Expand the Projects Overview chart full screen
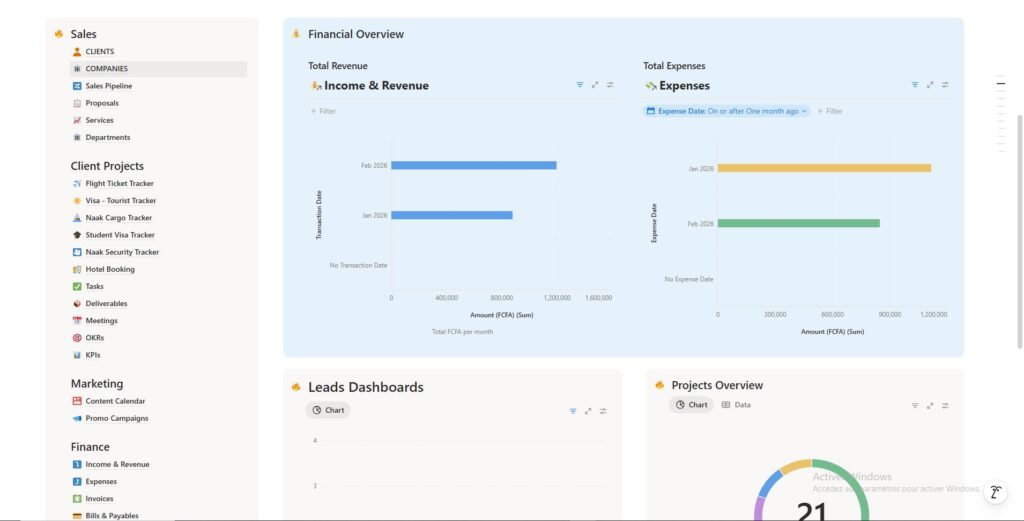1024x521 pixels. [930, 406]
